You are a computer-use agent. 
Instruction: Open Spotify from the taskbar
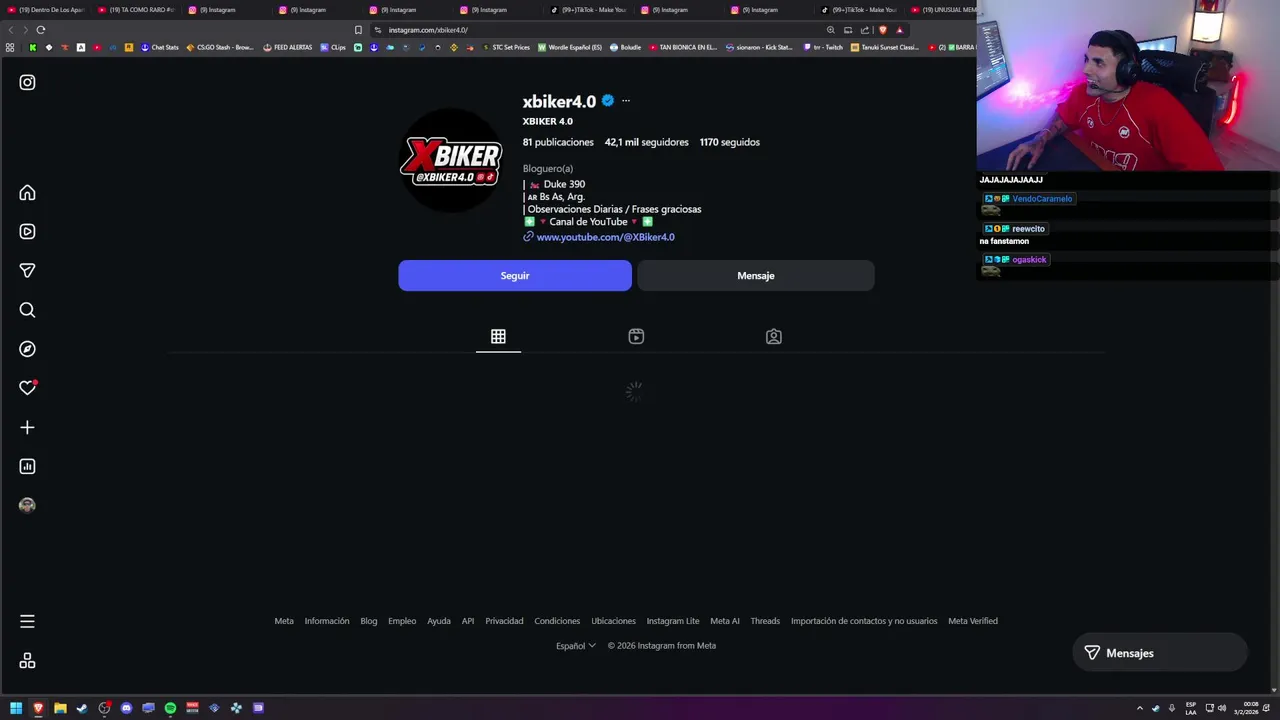coord(170,708)
